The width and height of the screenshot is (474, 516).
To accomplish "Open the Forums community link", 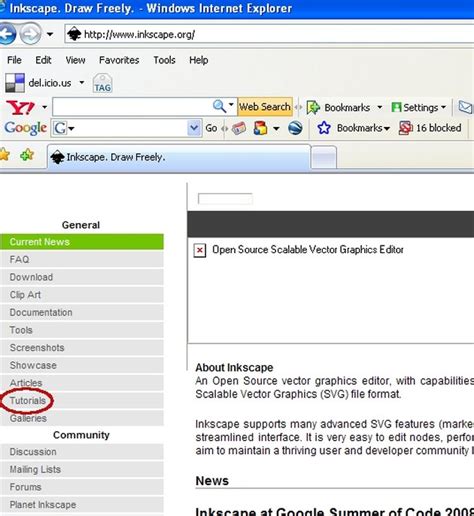I will click(x=82, y=487).
